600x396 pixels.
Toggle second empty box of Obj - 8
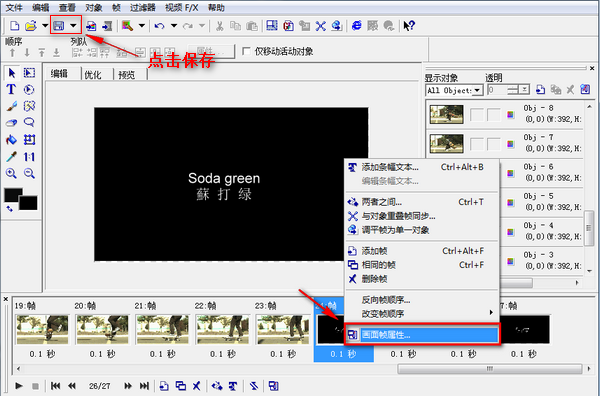click(493, 115)
